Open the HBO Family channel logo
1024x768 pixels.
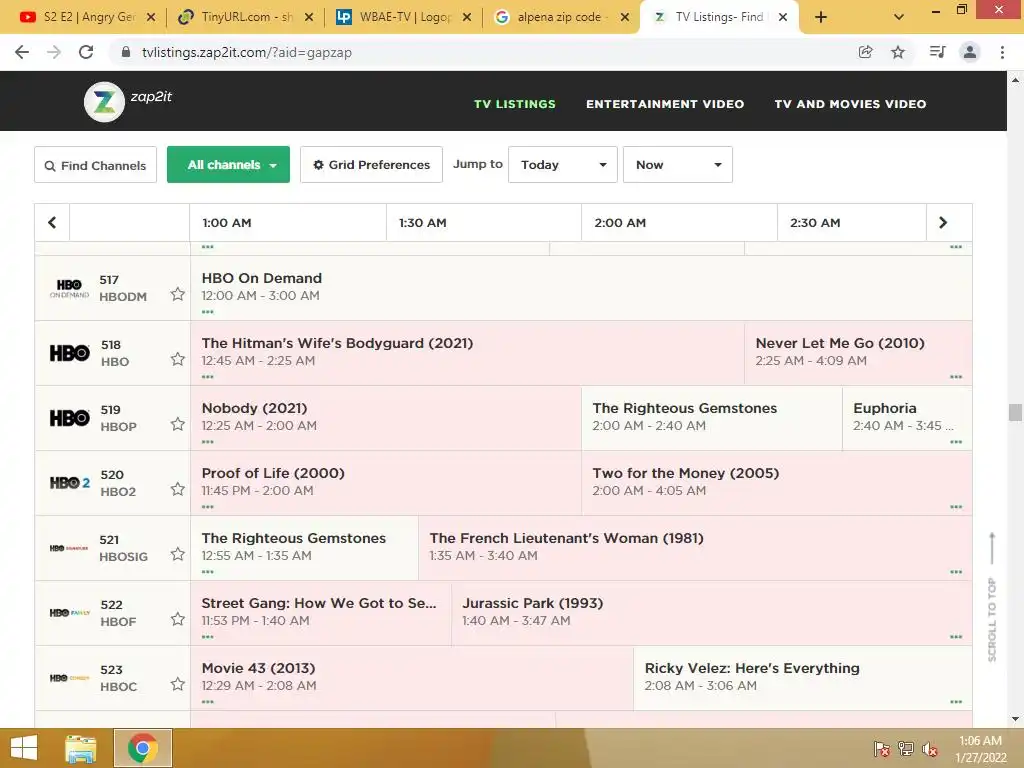pyautogui.click(x=69, y=613)
